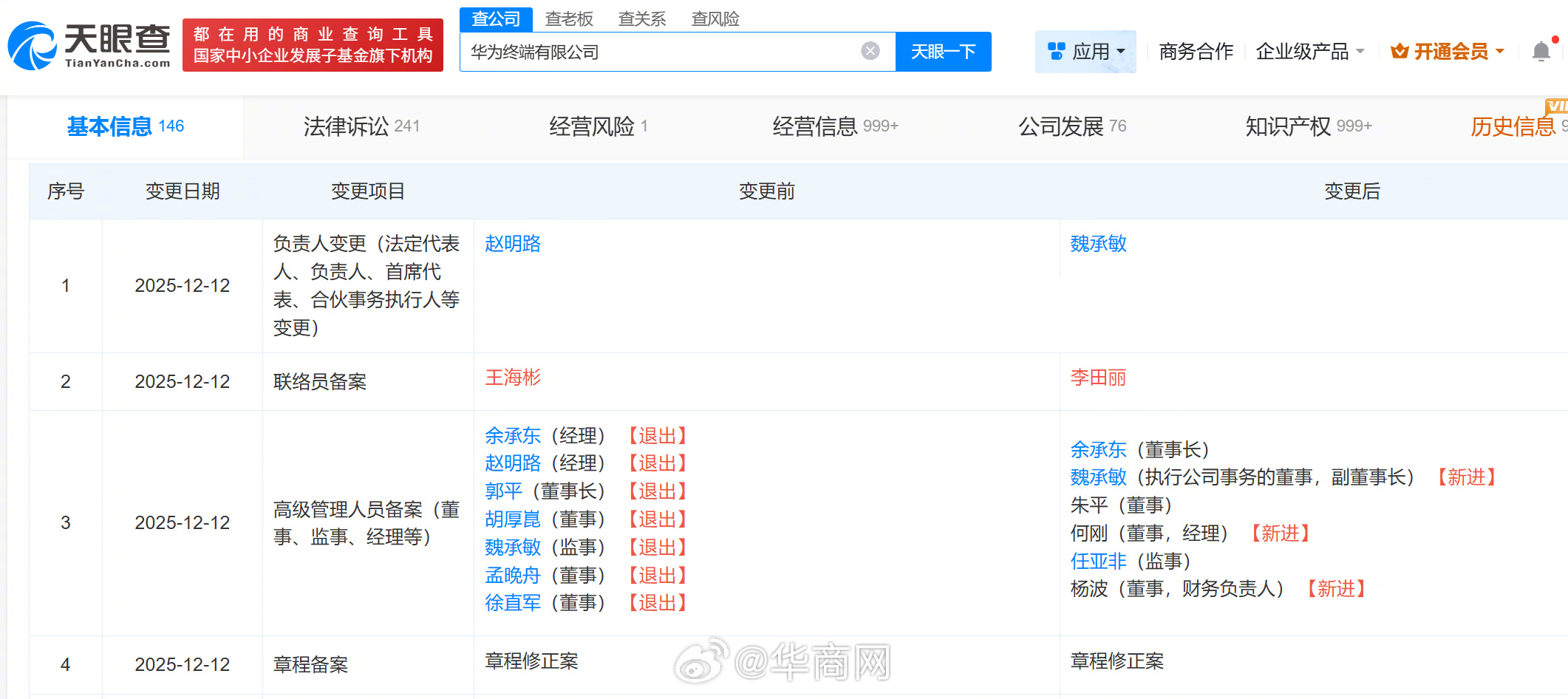Open 魏承敏 link in row 1 after-change
Viewport: 1568px width, 699px height.
pyautogui.click(x=1099, y=244)
